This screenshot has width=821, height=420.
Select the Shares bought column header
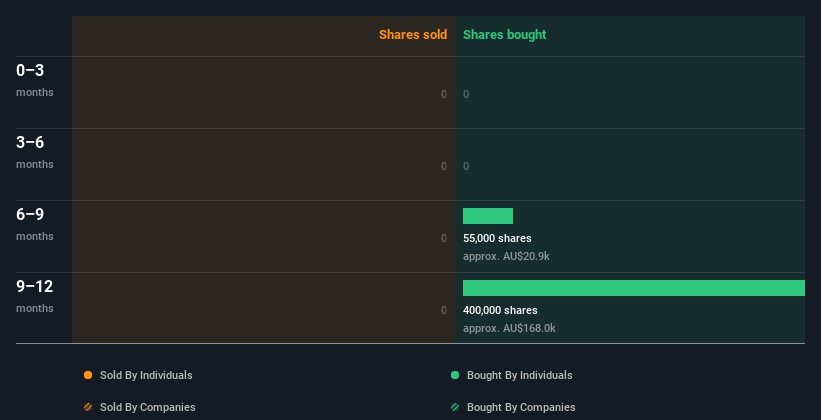click(x=505, y=35)
